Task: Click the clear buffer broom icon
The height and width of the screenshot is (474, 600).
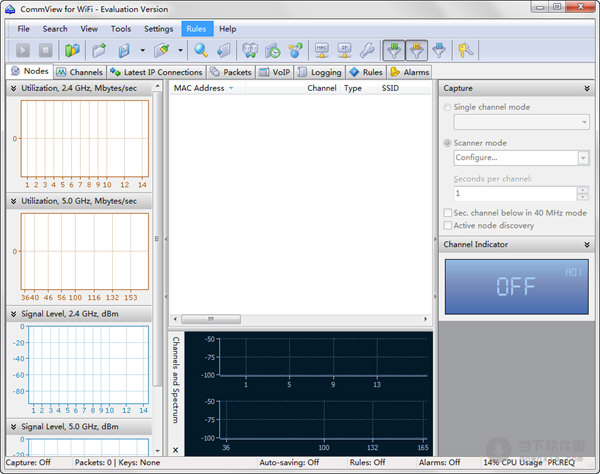Action: (x=162, y=50)
